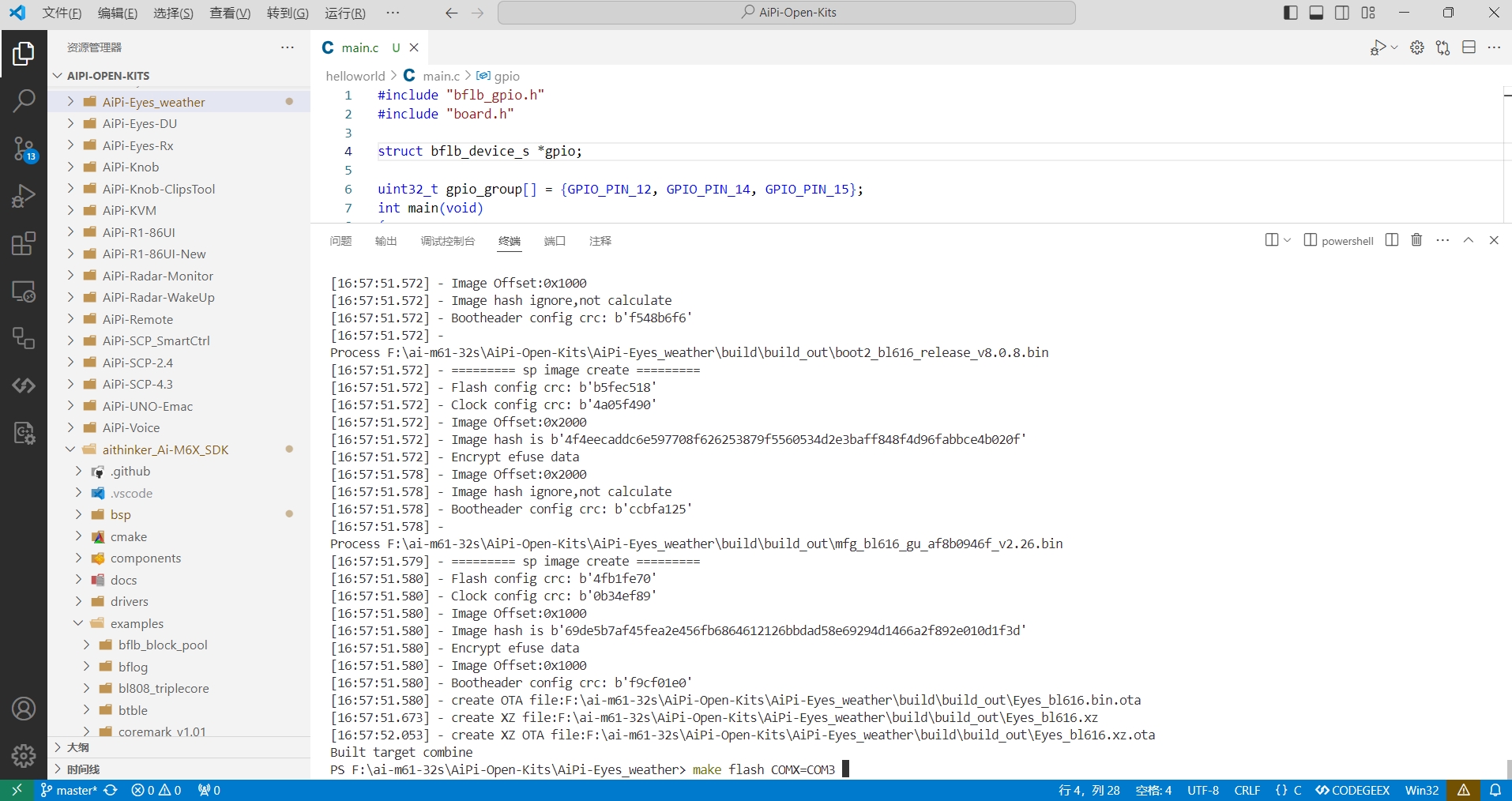1512x801 pixels.
Task: Open the 编辑(E) menu
Action: [118, 13]
